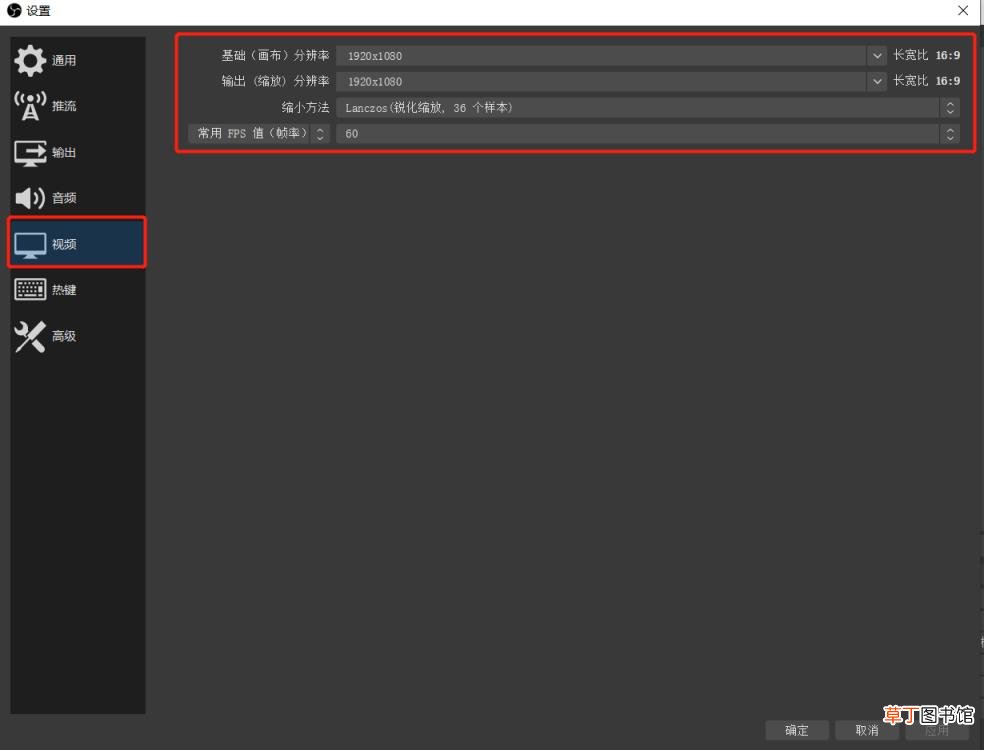Click the 确定 (OK) button
This screenshot has width=984, height=750.
point(796,730)
